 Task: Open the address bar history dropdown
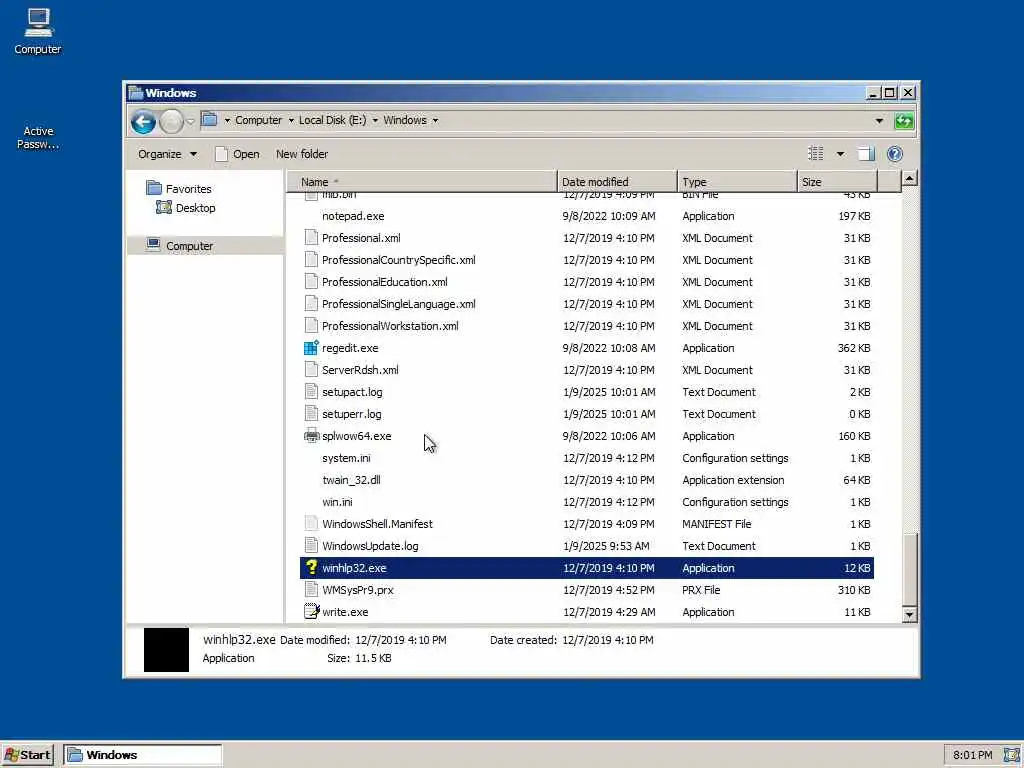tap(879, 121)
